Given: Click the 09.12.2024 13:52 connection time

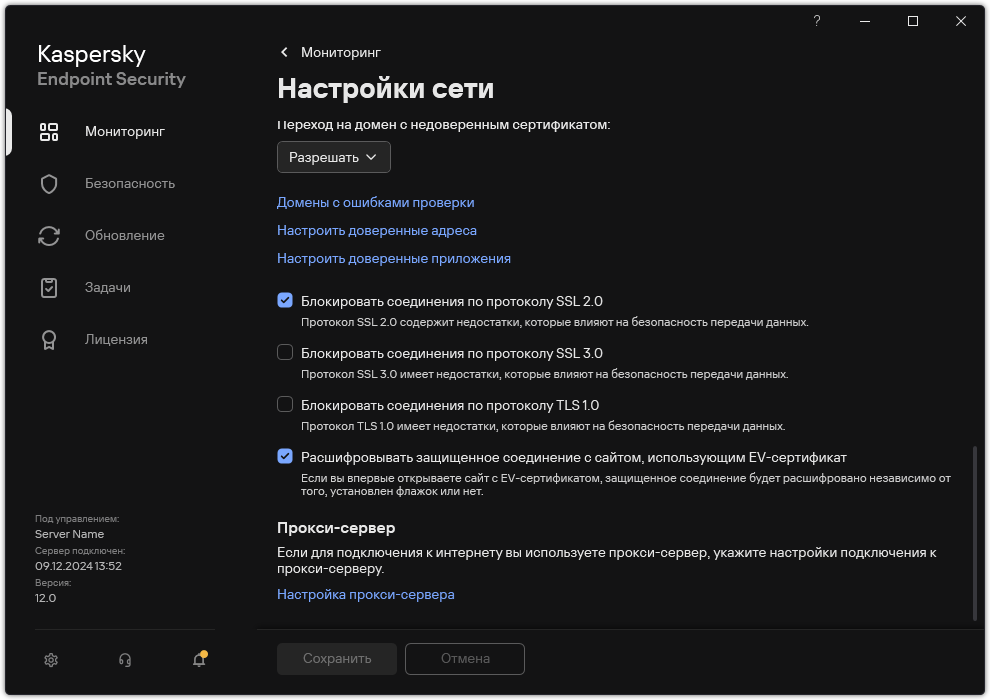Looking at the screenshot, I should (78, 566).
